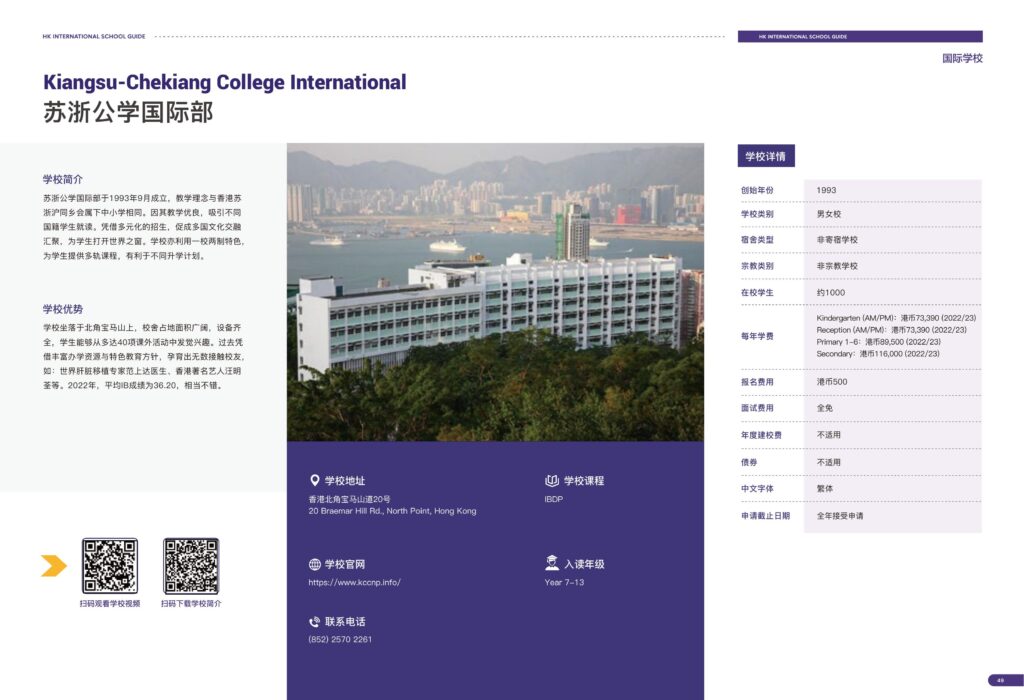Click the location pin icon beside 学校地址

click(314, 481)
